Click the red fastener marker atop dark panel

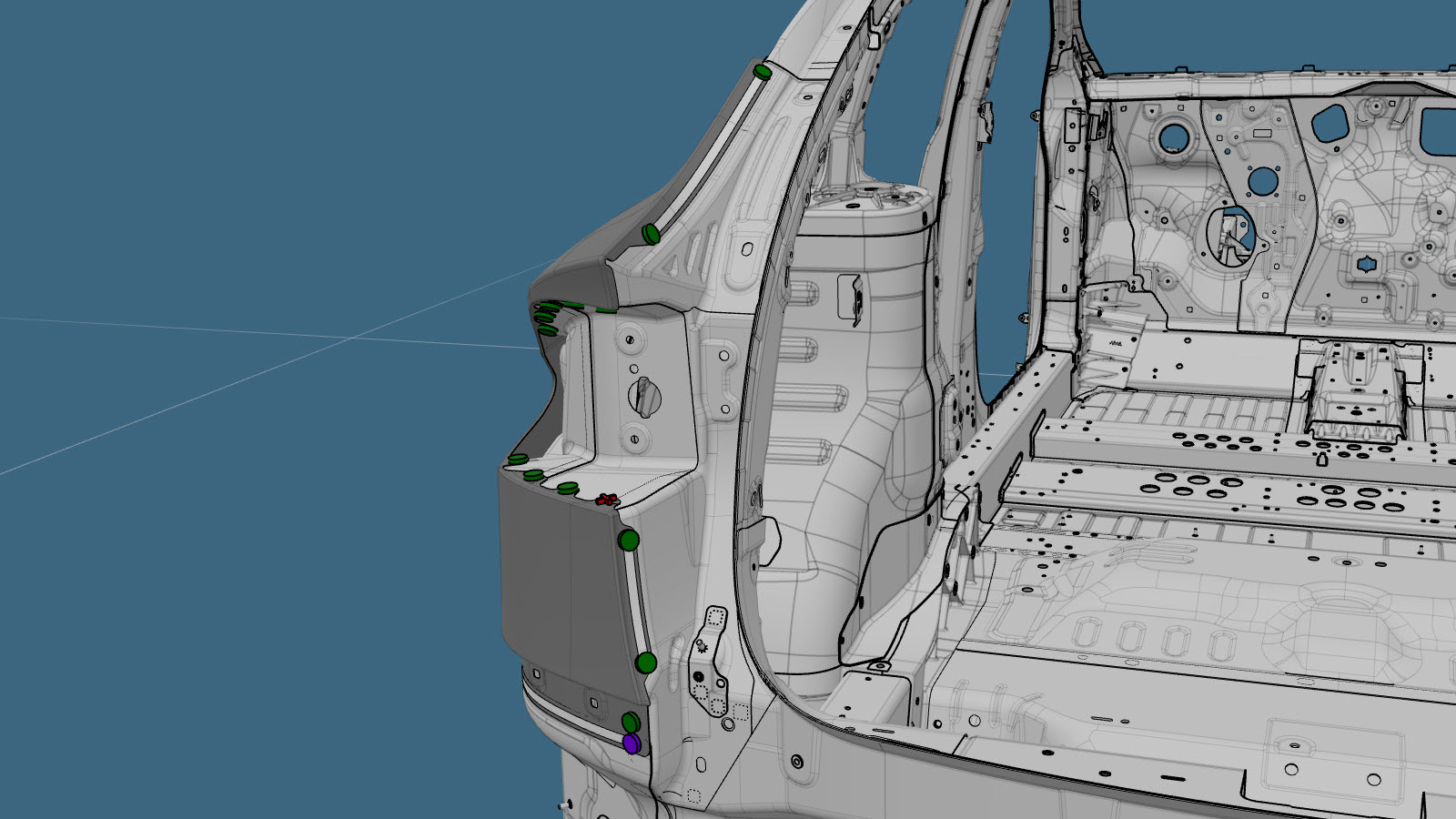tap(606, 500)
